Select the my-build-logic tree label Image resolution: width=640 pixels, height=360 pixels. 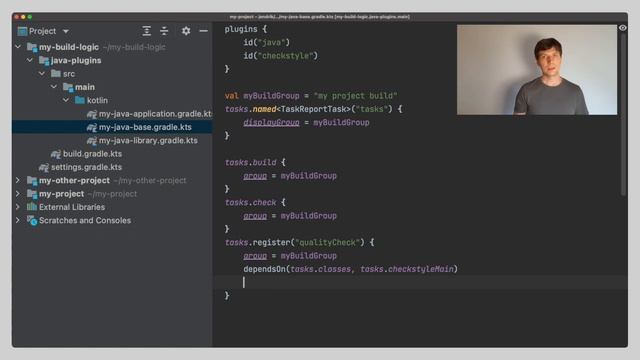pyautogui.click(x=69, y=47)
